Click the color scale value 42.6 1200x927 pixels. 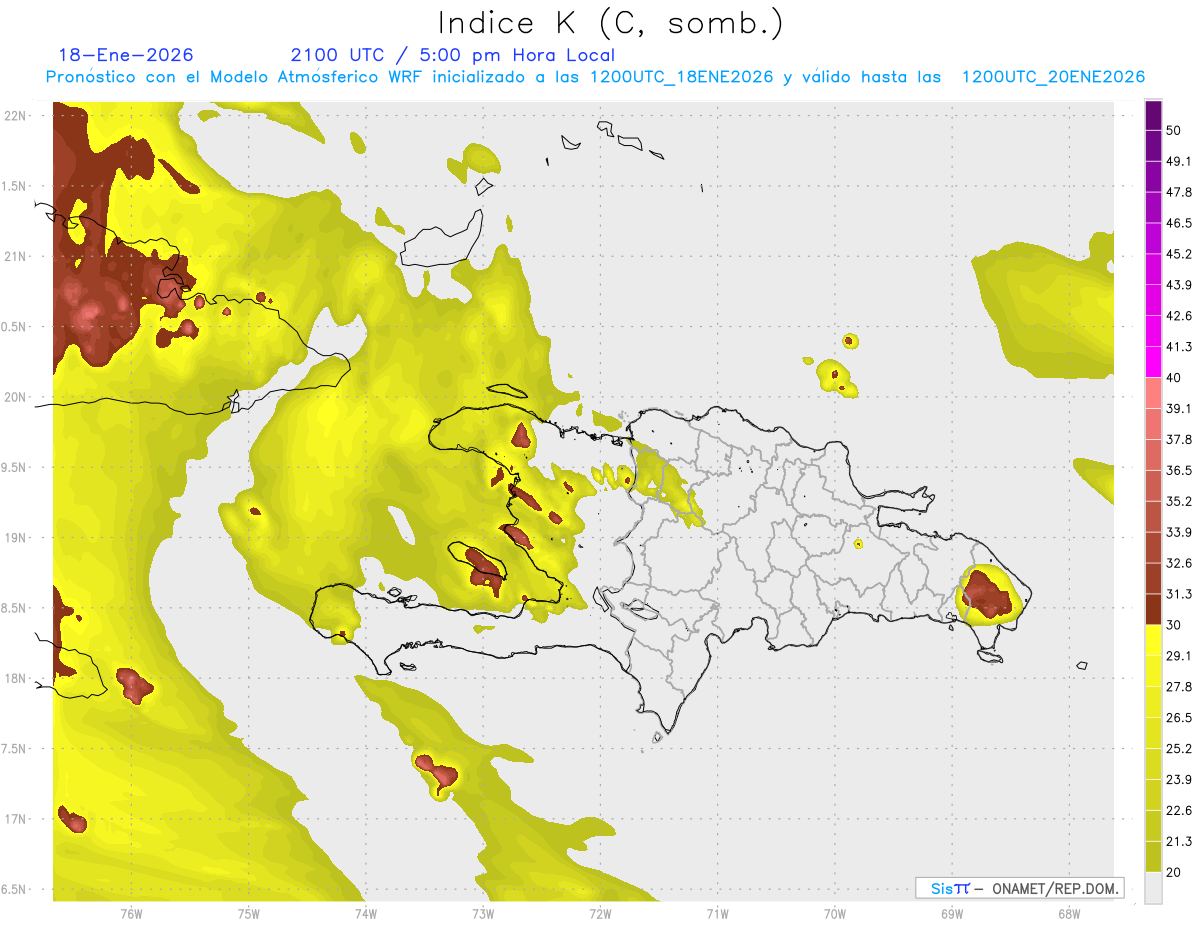pyautogui.click(x=1179, y=316)
